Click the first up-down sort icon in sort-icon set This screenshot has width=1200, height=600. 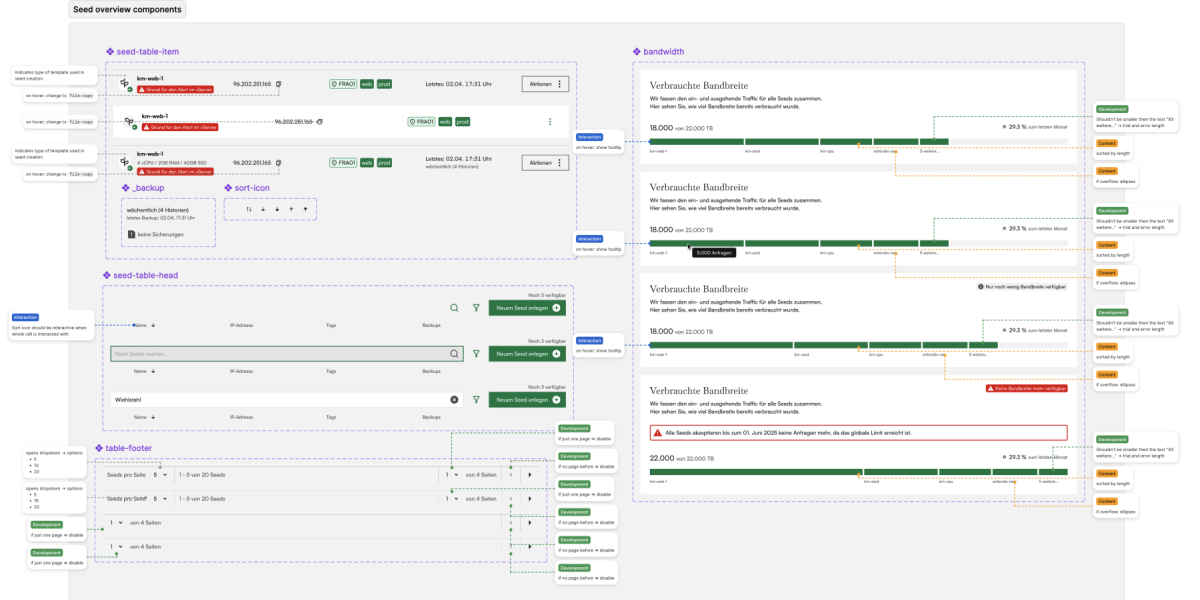[x=248, y=209]
